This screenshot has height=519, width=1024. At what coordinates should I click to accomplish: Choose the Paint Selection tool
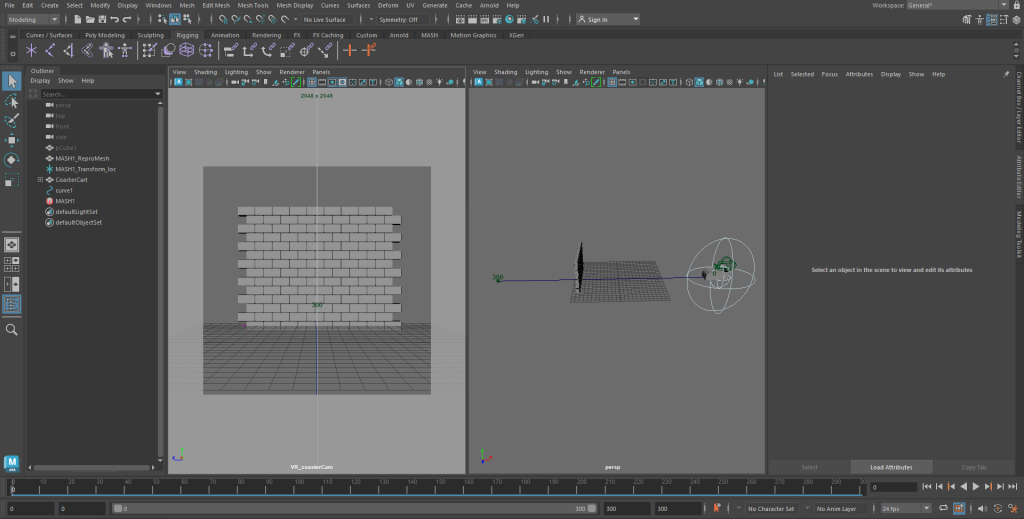click(x=12, y=121)
